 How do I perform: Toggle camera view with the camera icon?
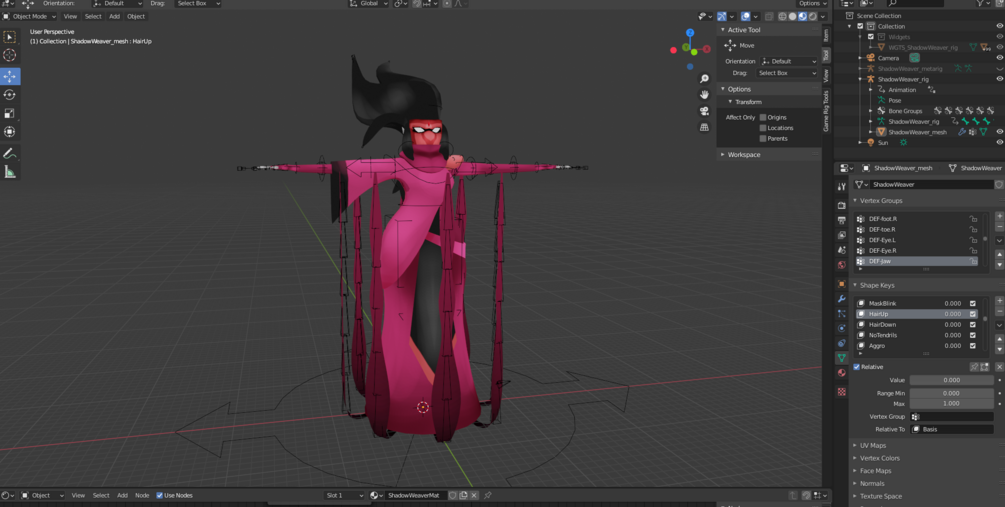(704, 111)
